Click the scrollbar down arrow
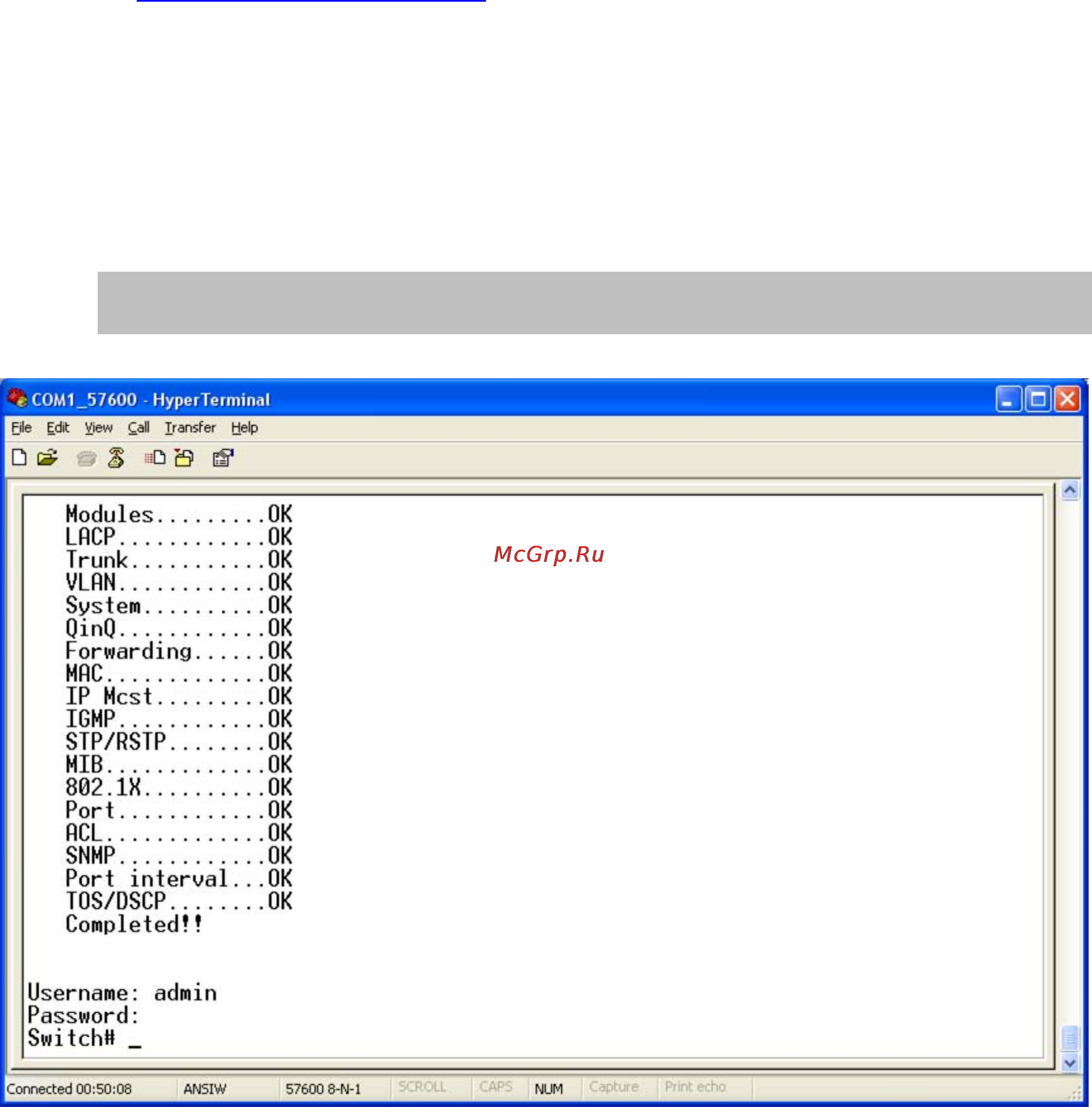 (x=1069, y=1063)
